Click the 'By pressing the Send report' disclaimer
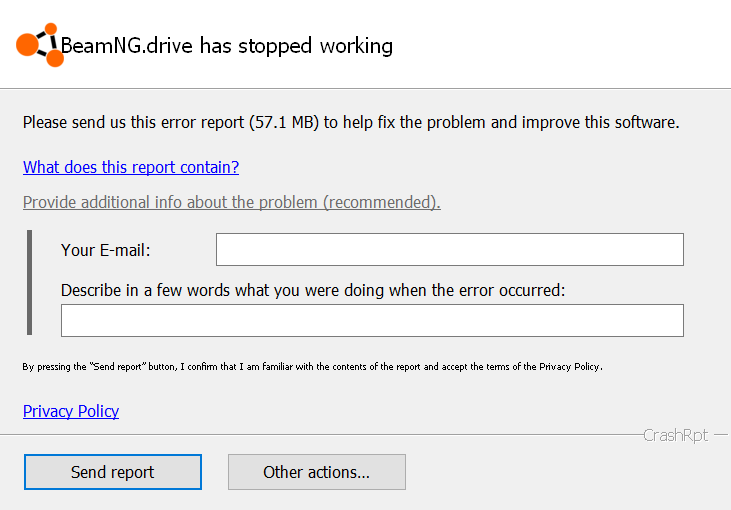 click(x=312, y=367)
